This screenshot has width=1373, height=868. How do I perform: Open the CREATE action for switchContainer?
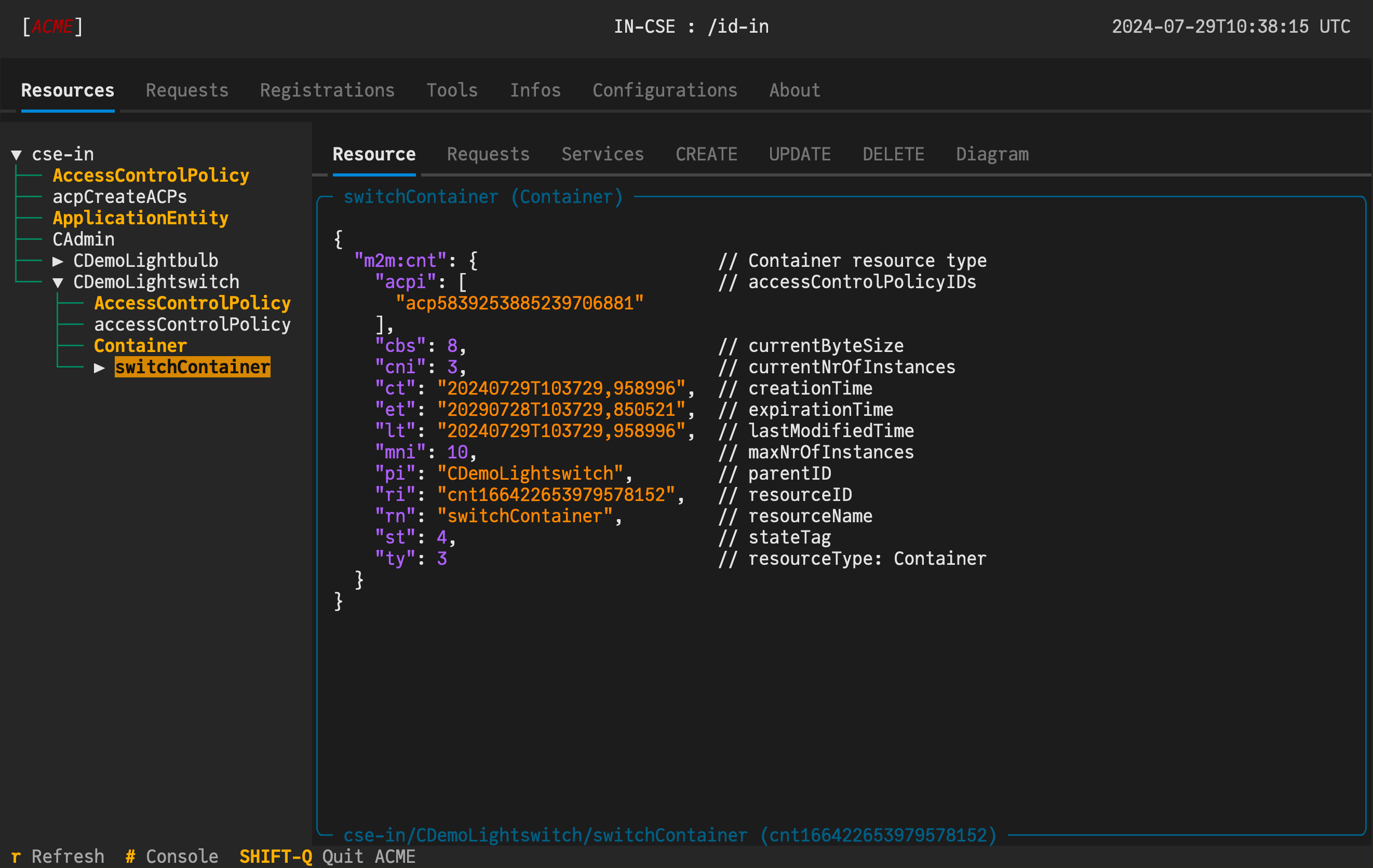coord(706,154)
